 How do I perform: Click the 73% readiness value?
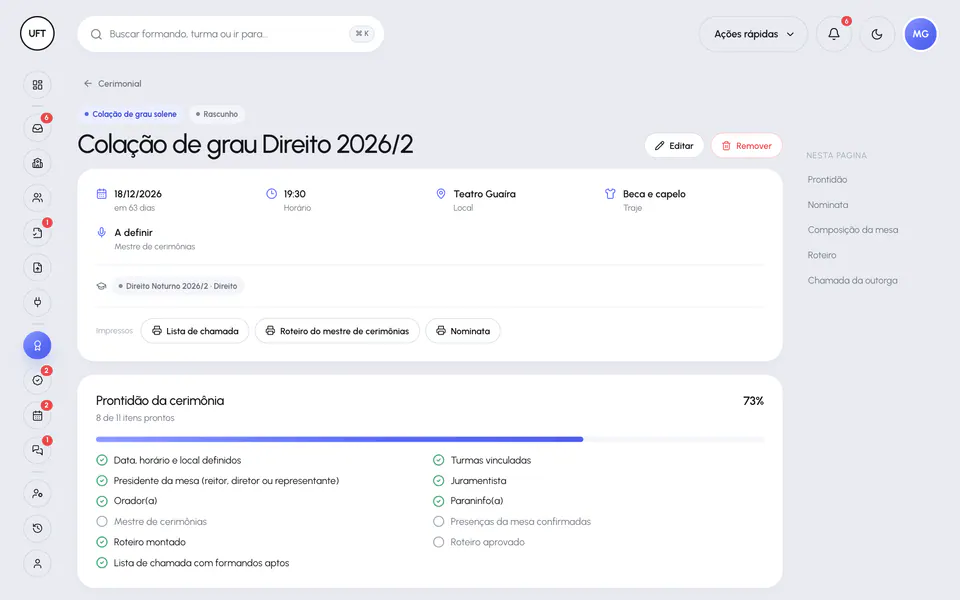pos(753,401)
